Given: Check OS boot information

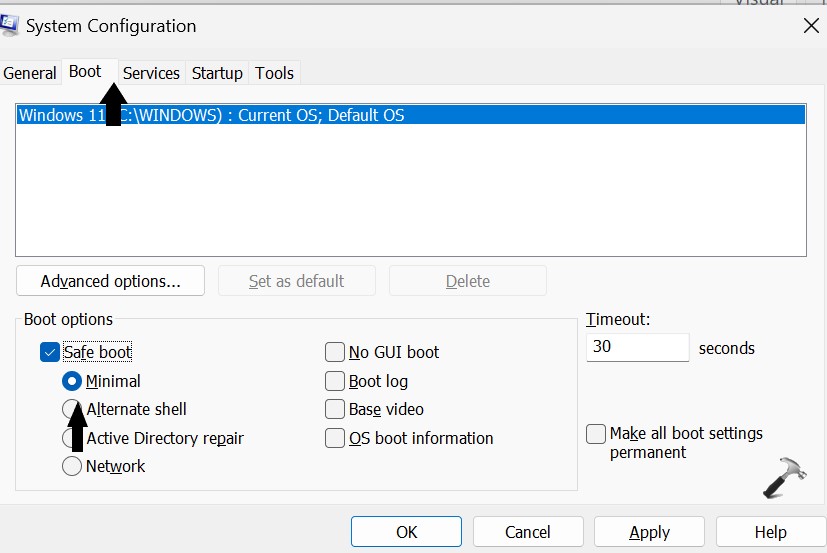Looking at the screenshot, I should click(335, 438).
